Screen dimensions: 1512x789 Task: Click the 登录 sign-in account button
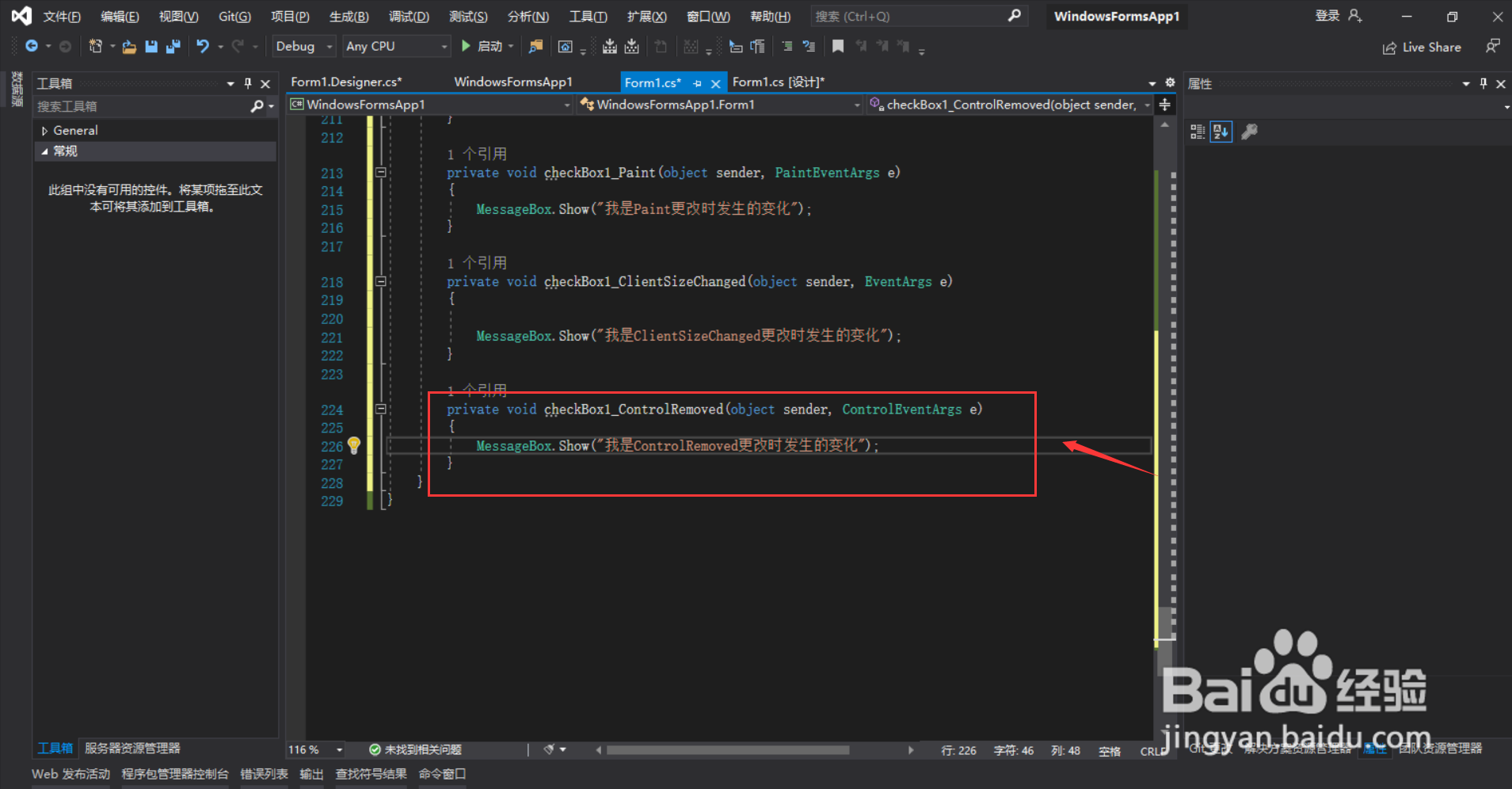pos(1339,16)
